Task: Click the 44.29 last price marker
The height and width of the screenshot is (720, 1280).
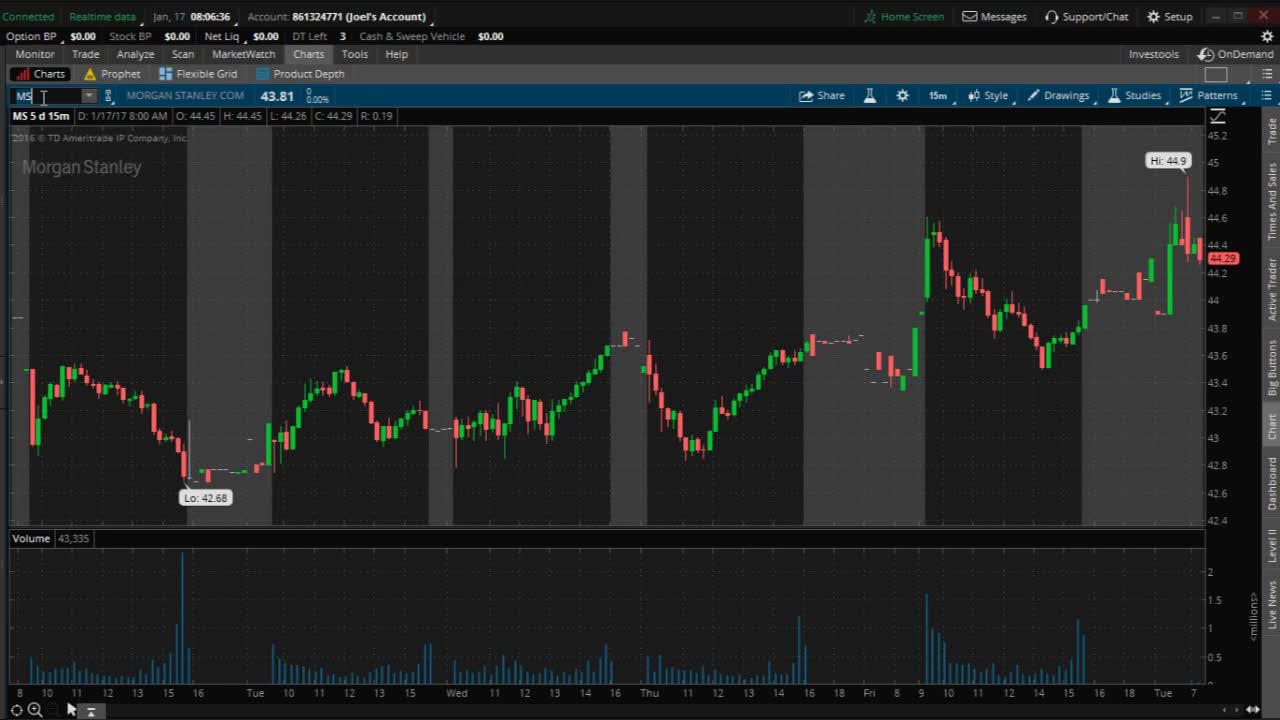Action: click(x=1223, y=258)
